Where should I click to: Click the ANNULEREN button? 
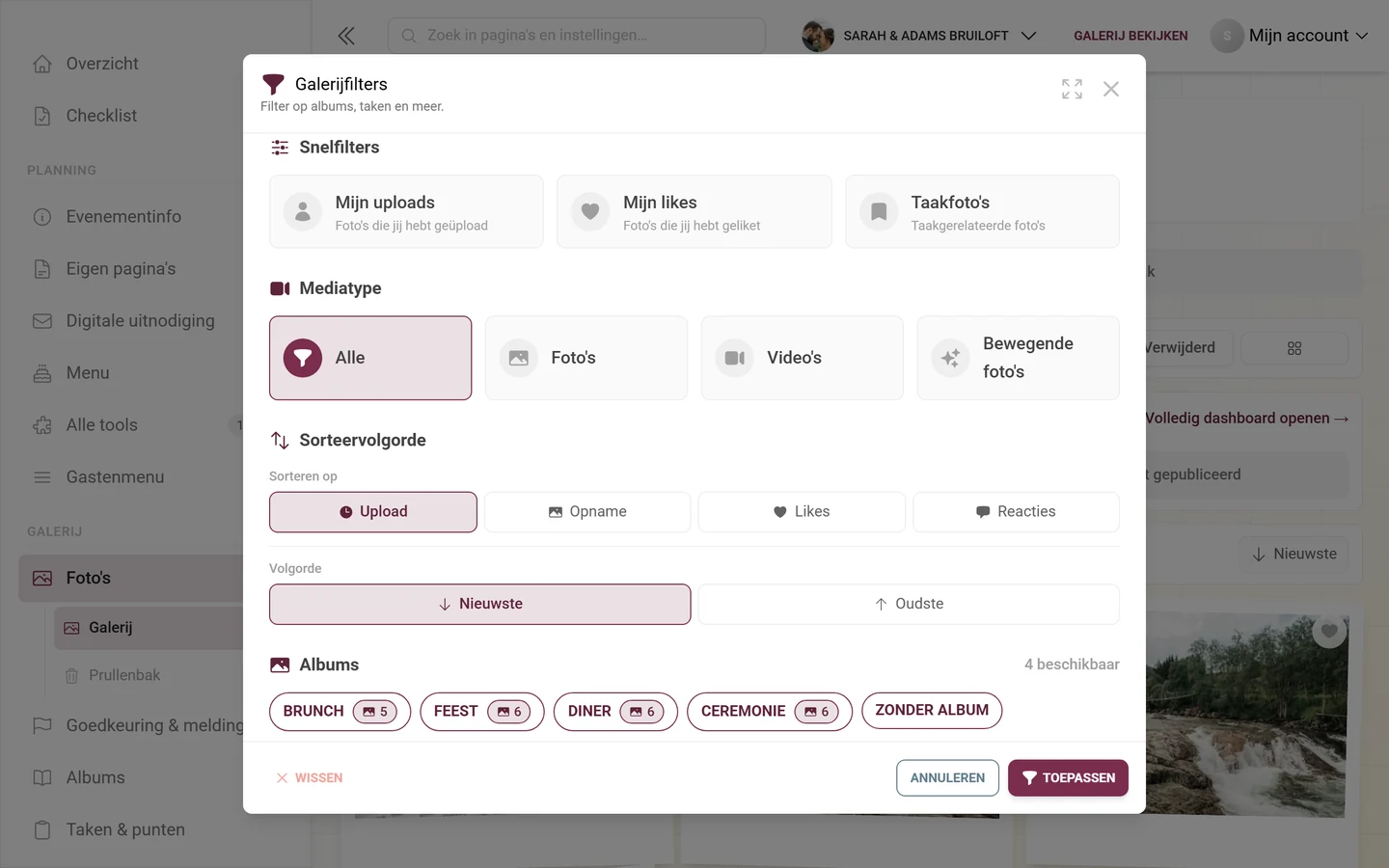point(947,778)
